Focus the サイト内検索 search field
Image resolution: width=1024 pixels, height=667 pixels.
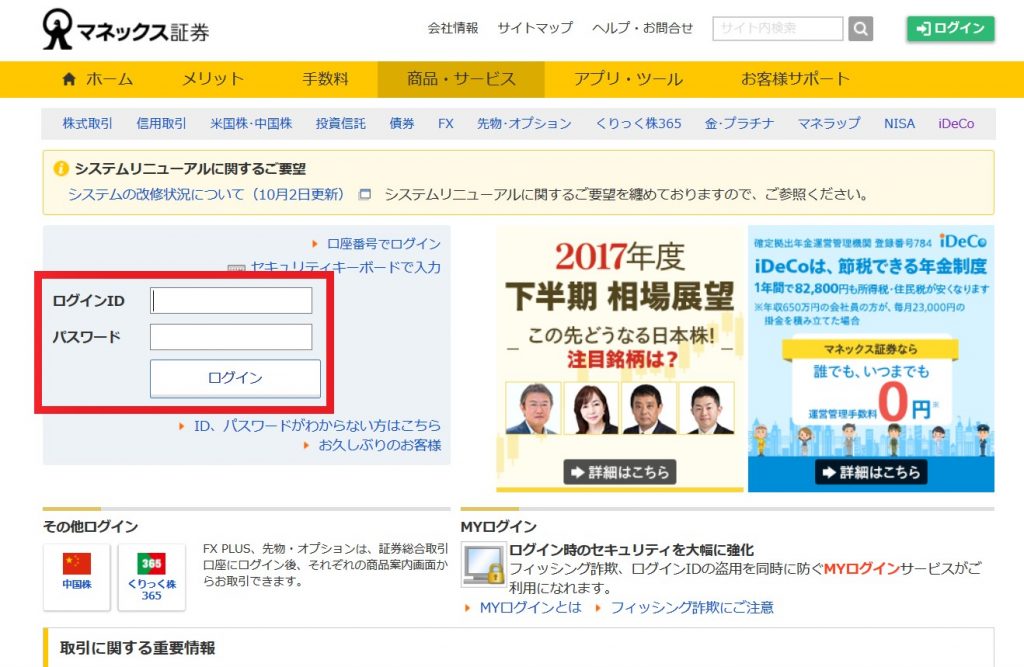(777, 29)
